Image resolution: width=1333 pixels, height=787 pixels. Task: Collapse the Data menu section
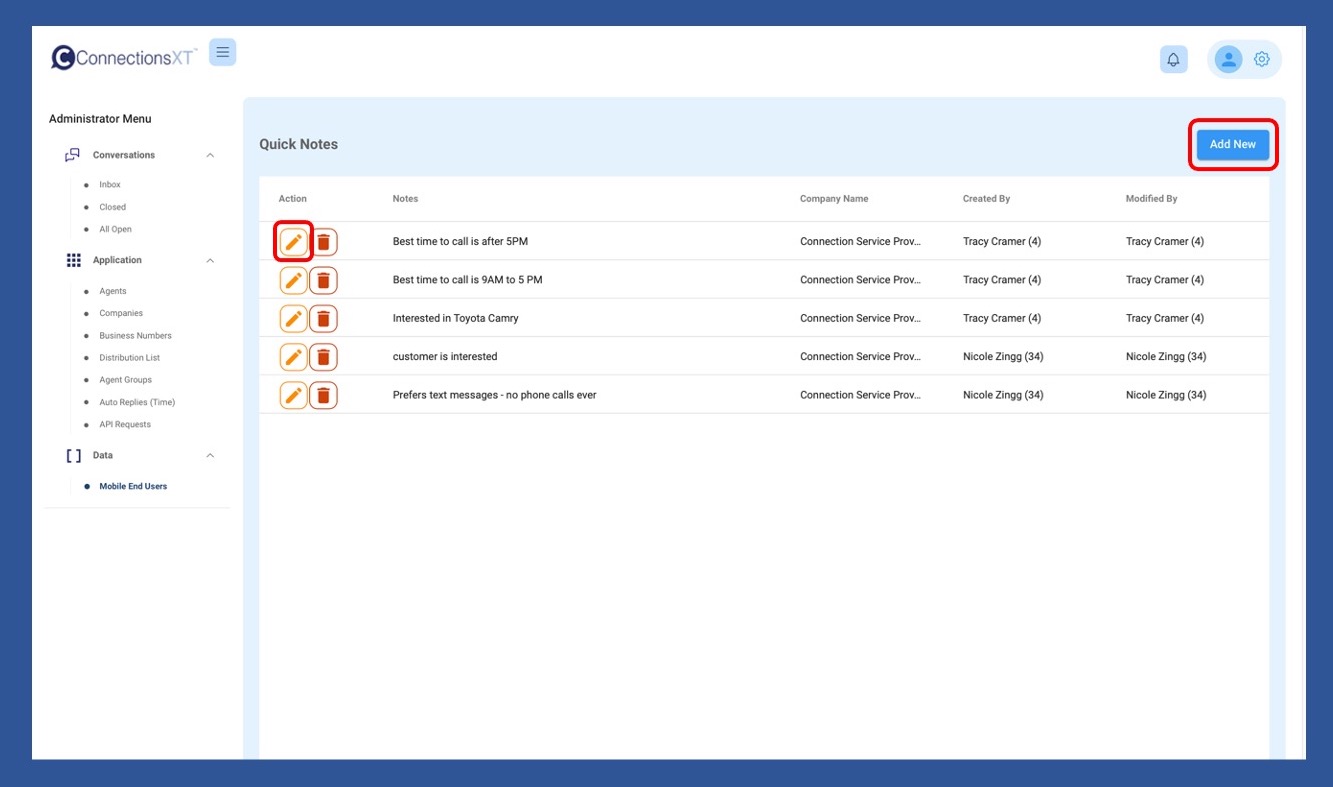pyautogui.click(x=210, y=456)
